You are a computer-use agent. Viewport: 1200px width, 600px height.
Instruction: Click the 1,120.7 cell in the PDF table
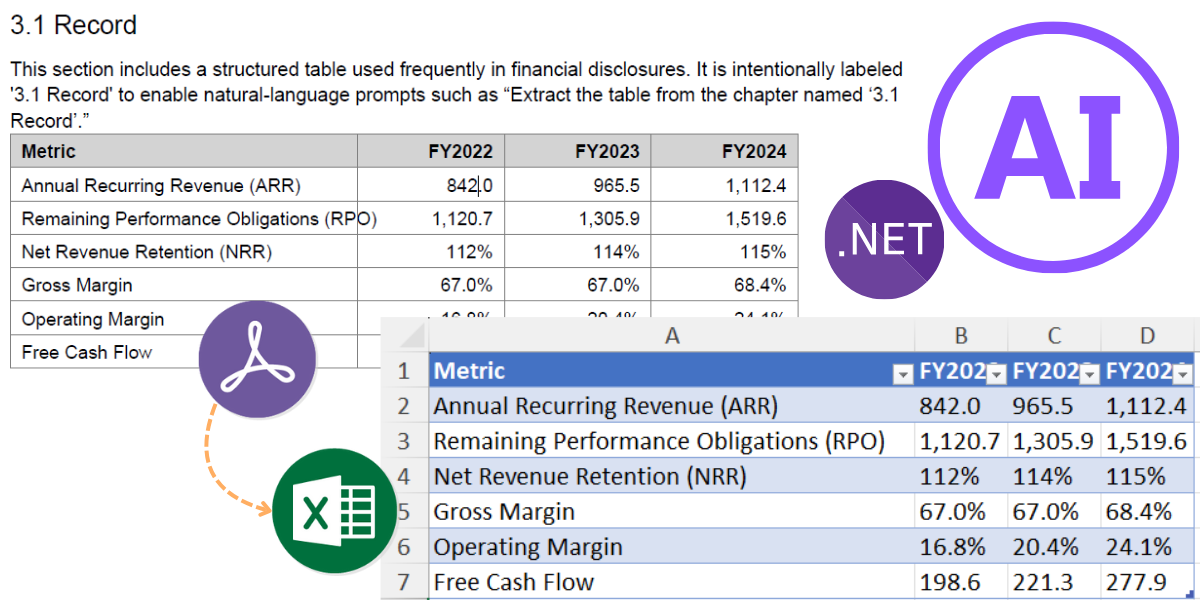click(x=431, y=218)
